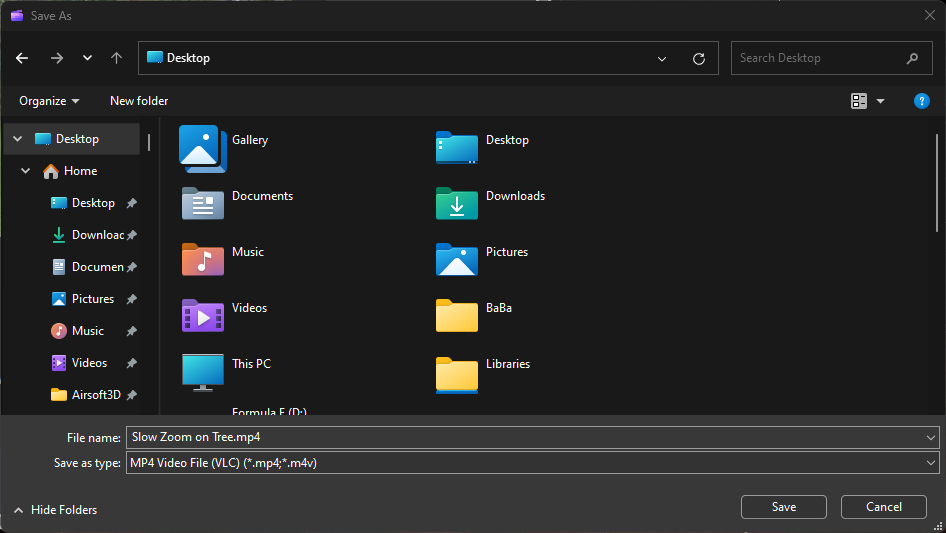
Task: Expand the address bar history dropdown
Action: [662, 58]
